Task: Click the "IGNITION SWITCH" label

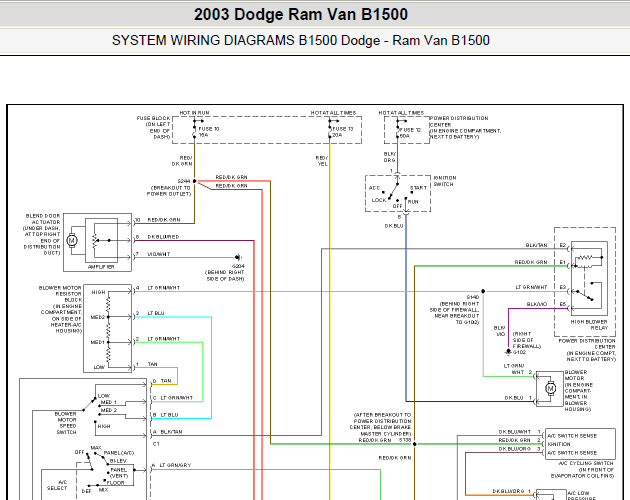Action: point(445,181)
